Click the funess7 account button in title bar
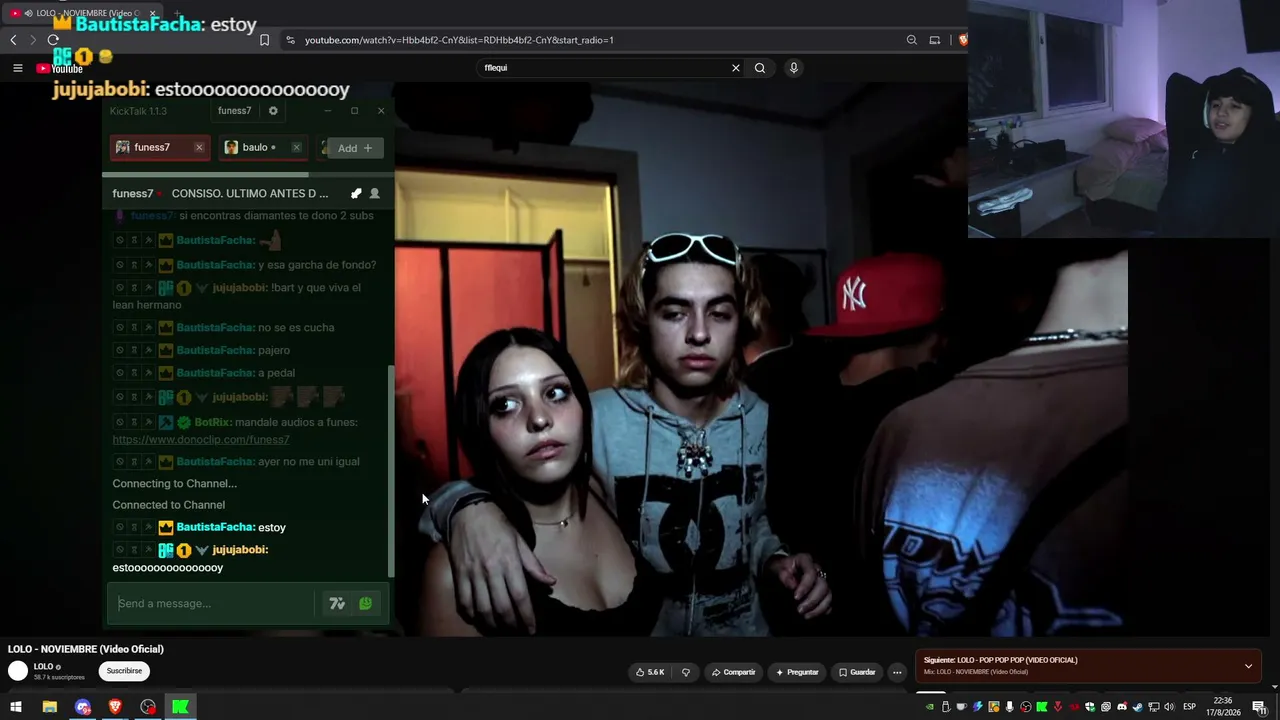1280x720 pixels. tap(234, 111)
